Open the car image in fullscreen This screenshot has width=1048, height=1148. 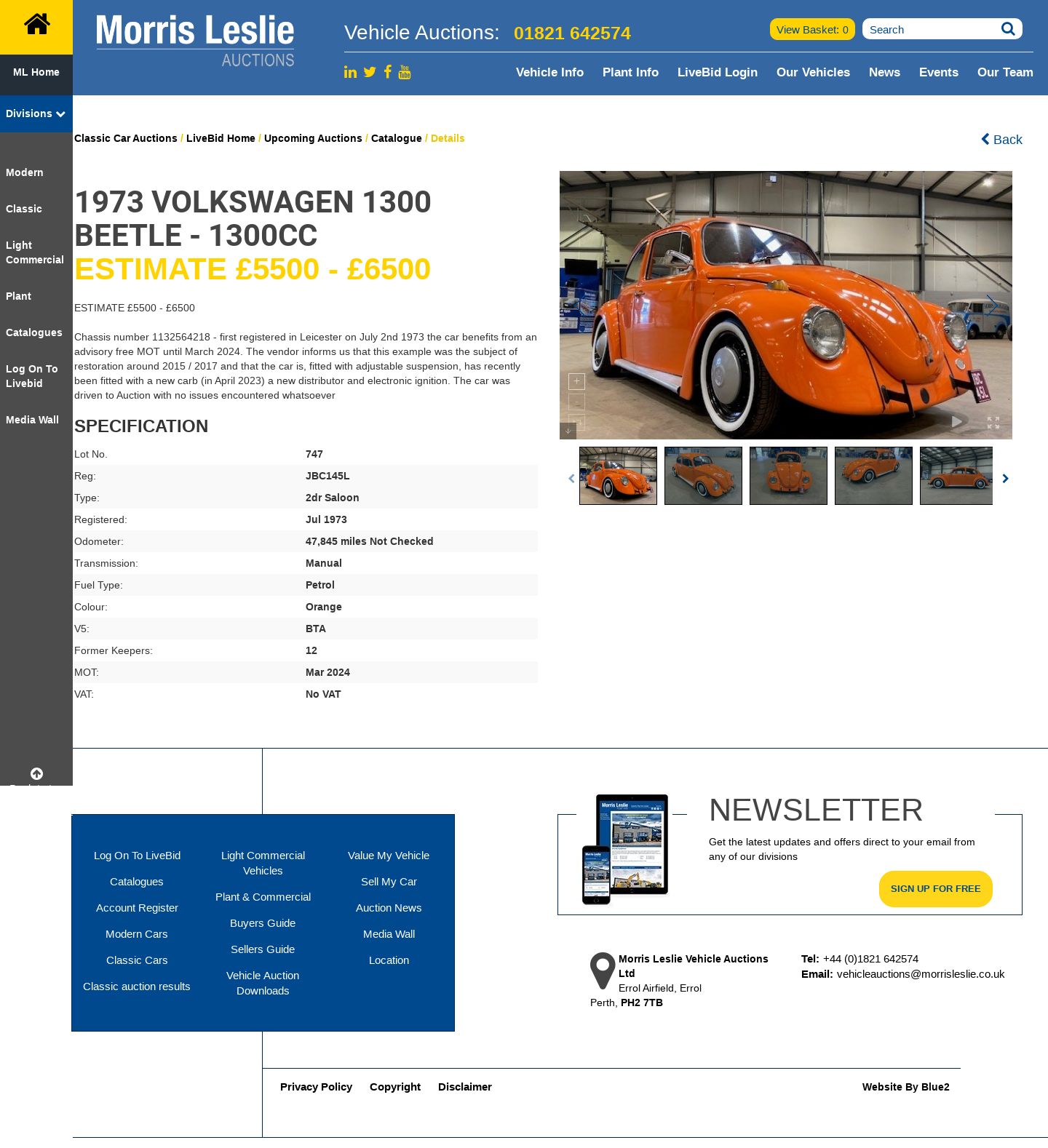point(993,423)
